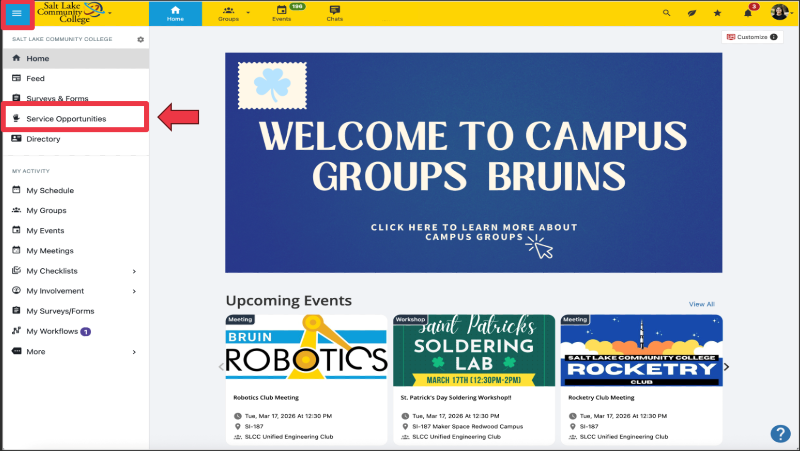The width and height of the screenshot is (800, 451).
Task: Open My Surveys/Forms sidebar item
Action: coord(76,311)
